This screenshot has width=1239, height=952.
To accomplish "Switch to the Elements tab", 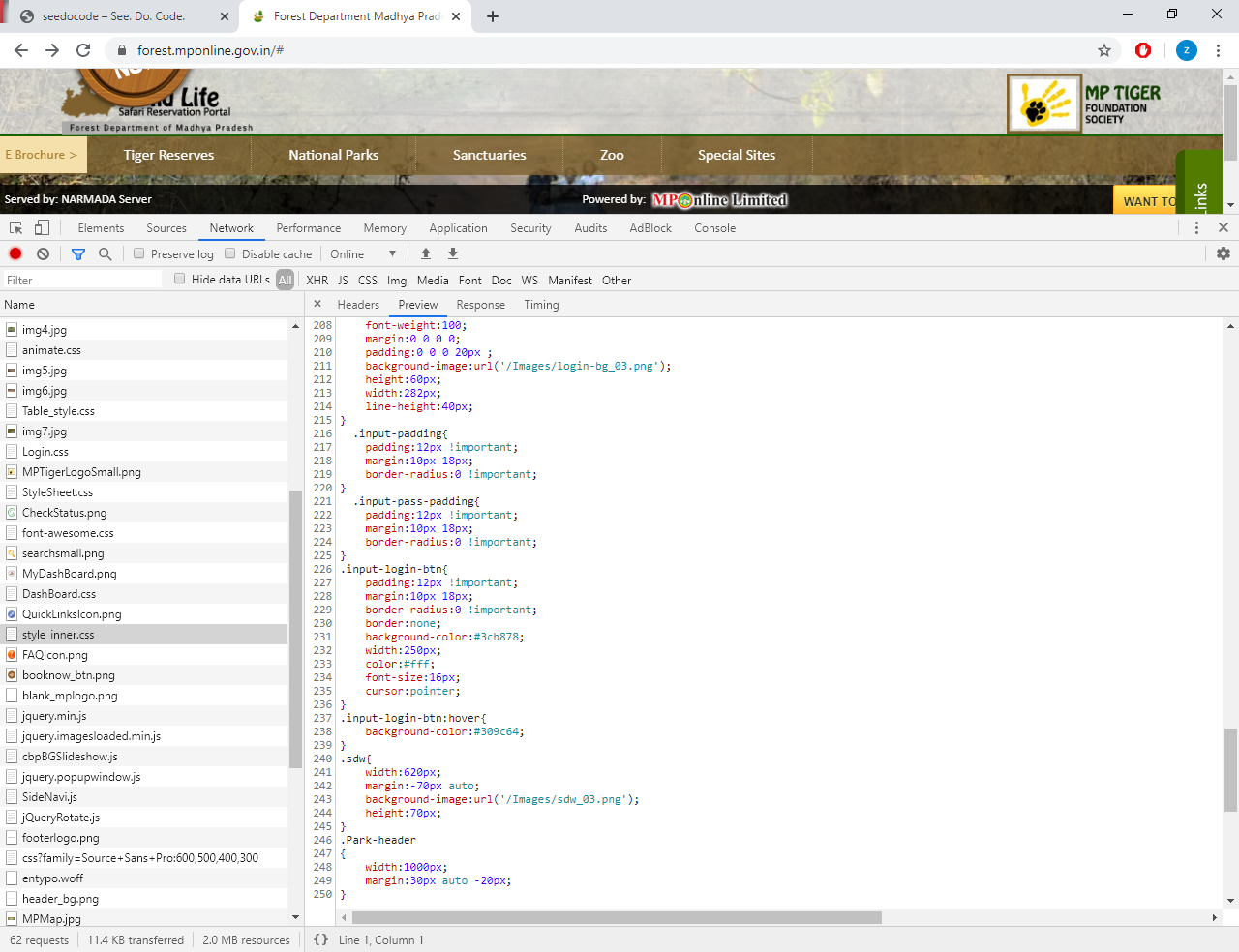I will pos(101,228).
